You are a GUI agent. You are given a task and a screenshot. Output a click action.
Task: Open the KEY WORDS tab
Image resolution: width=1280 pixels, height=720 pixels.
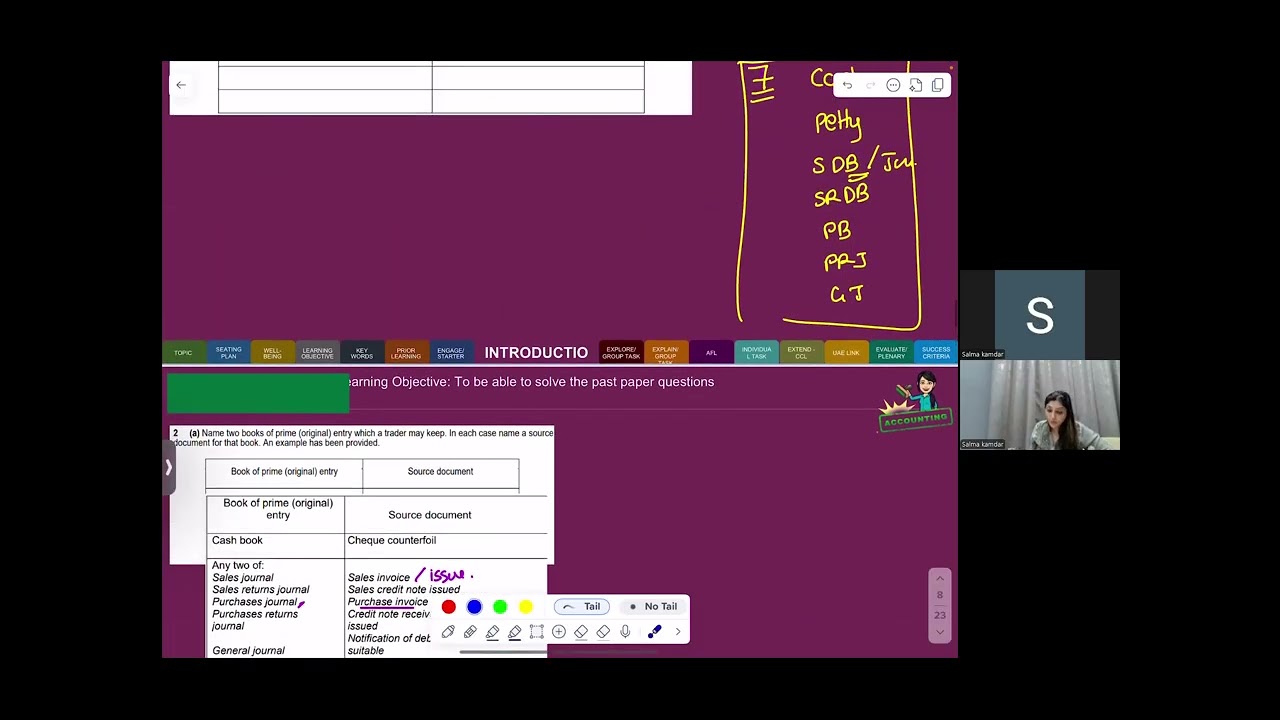point(361,353)
